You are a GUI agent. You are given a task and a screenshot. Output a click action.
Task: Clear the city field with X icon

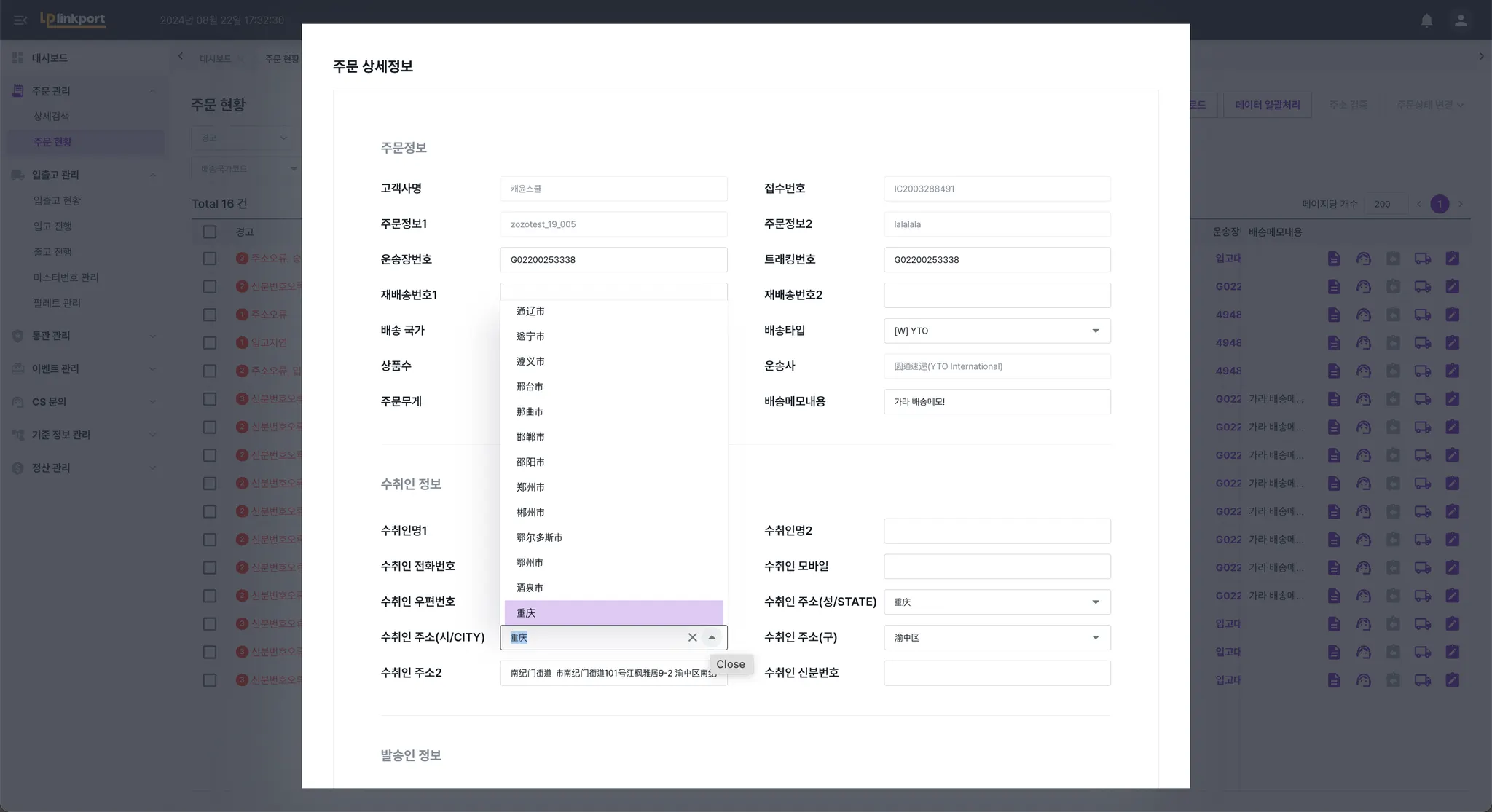[692, 637]
